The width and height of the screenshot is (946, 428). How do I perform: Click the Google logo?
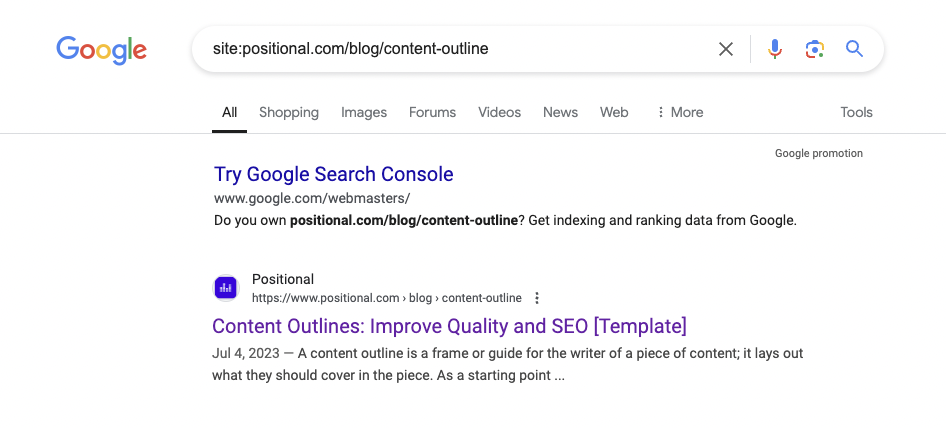[101, 50]
